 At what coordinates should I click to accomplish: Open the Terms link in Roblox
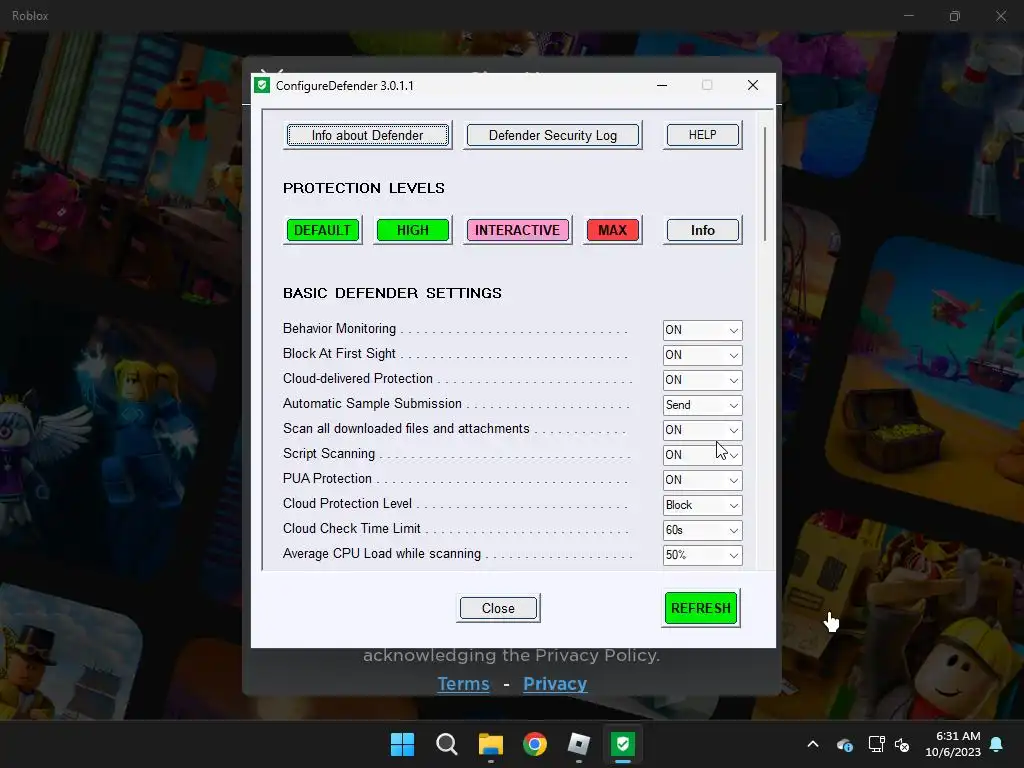coord(463,684)
